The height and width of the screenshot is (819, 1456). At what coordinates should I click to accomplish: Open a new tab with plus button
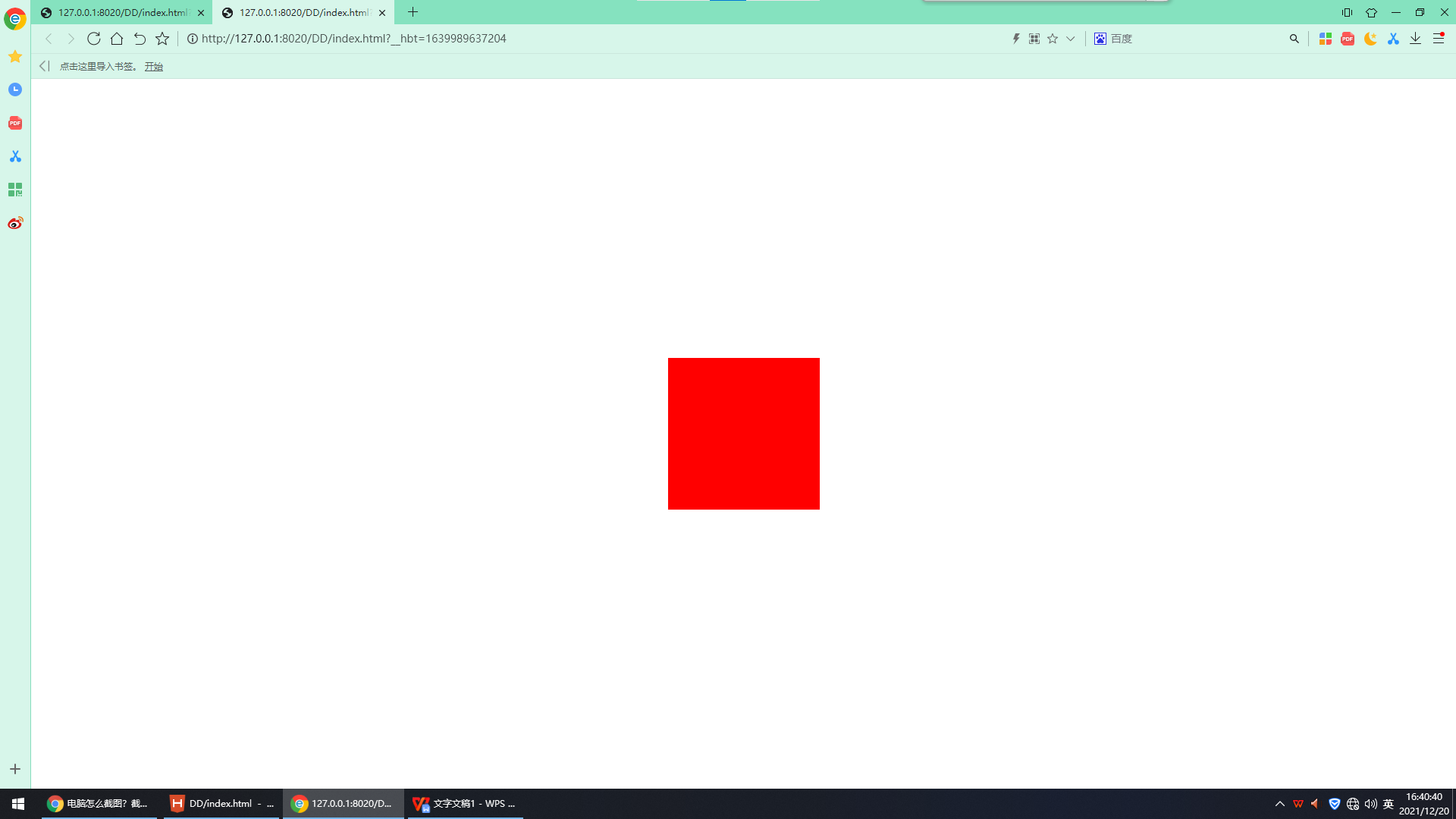click(413, 12)
